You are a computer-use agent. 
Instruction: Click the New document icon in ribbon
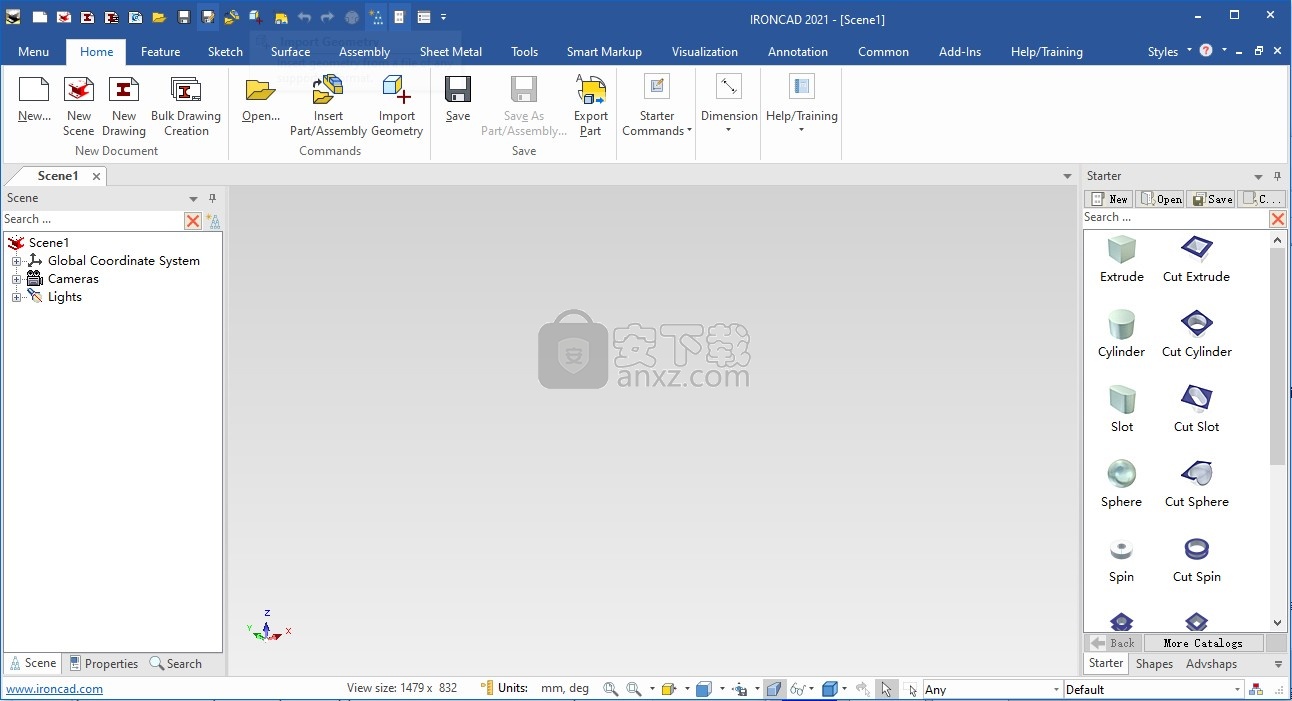[34, 90]
